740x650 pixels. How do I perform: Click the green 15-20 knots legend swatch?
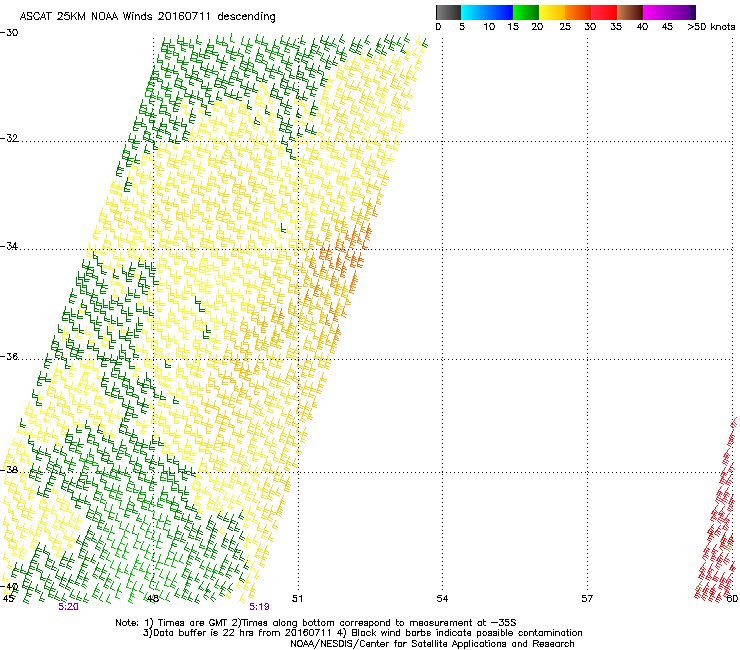(526, 12)
